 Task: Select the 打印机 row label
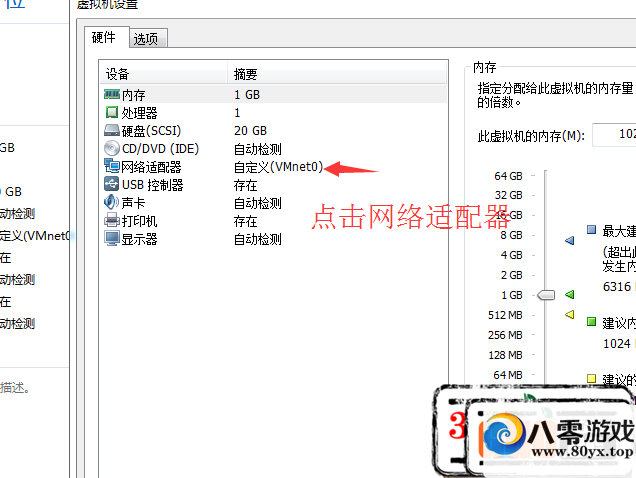coord(140,221)
